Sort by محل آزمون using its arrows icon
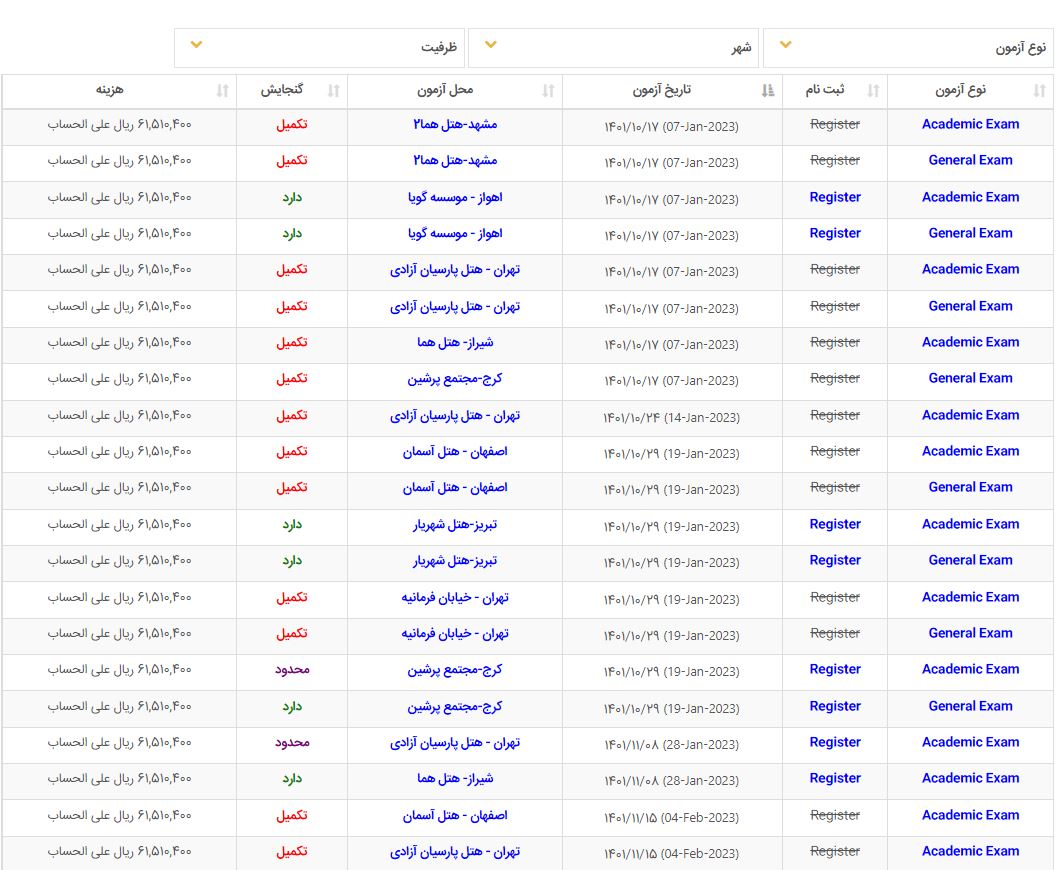The width and height of the screenshot is (1056, 870). (547, 91)
